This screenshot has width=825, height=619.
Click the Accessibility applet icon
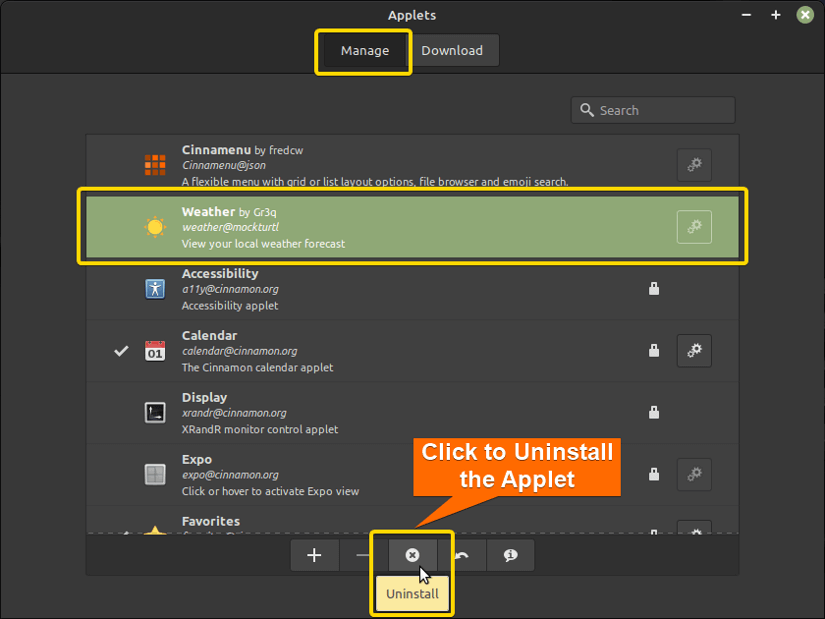click(155, 288)
